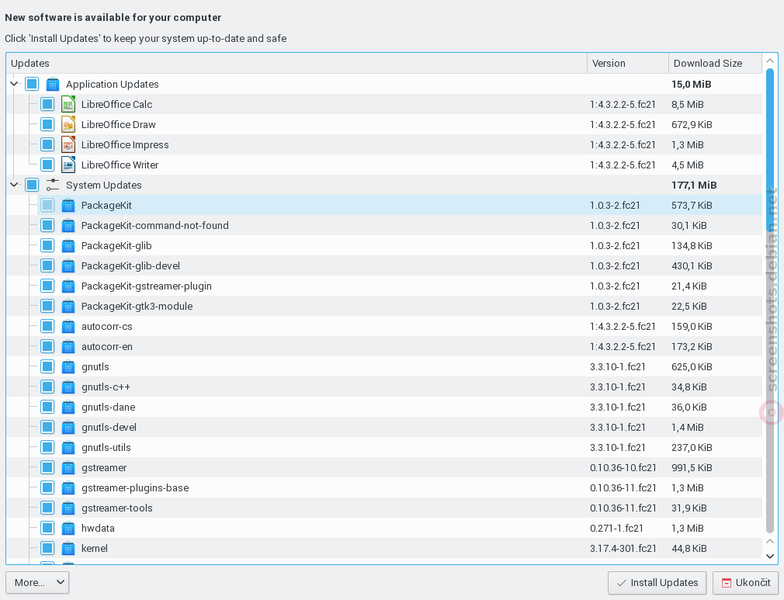Viewport: 784px width, 600px height.
Task: Click the package icon next to gstreamer-plugins-base
Action: point(68,488)
